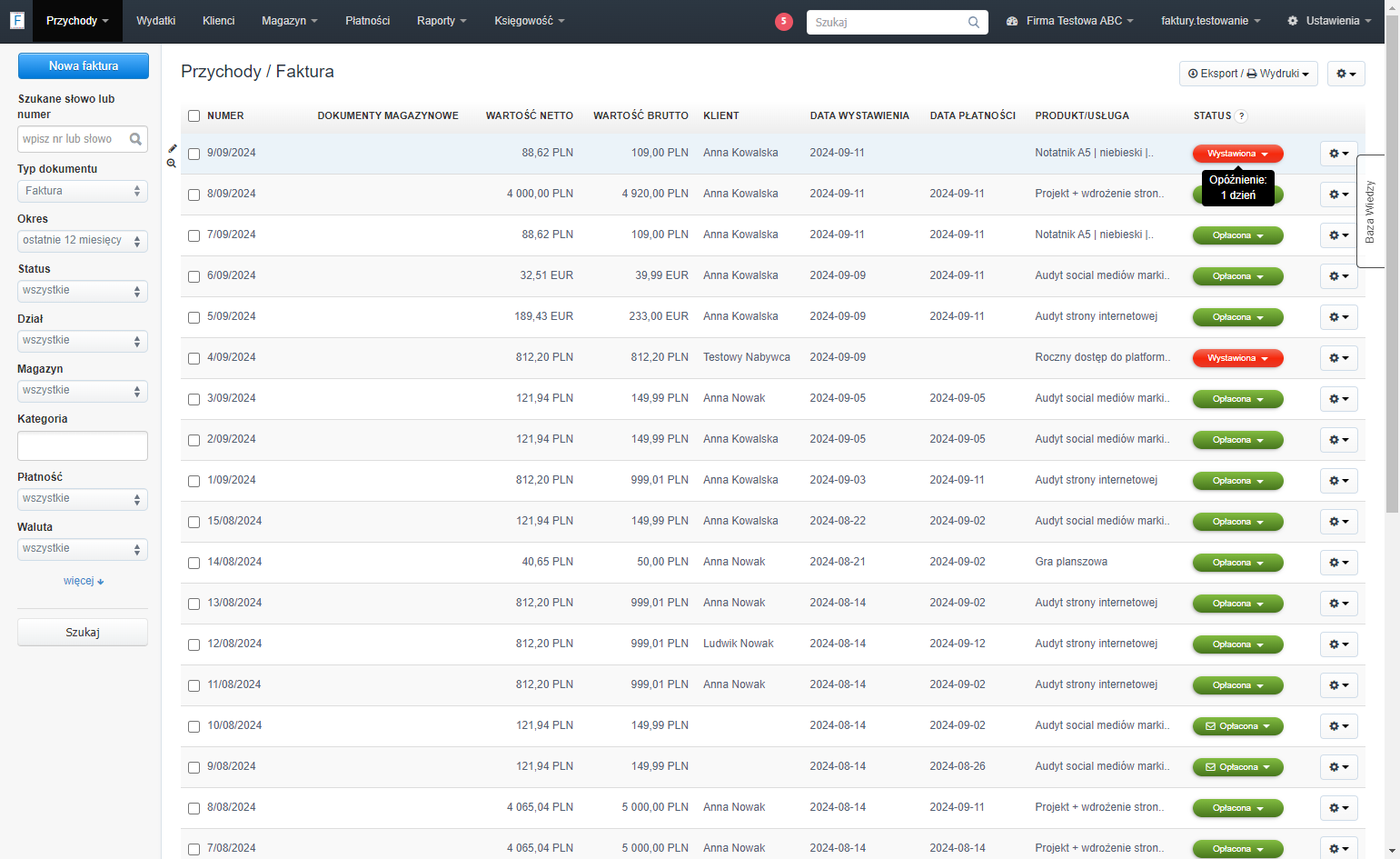This screenshot has width=1400, height=859.
Task: Expand the Wystawiona status dropdown for invoice 4/09/2024
Action: point(1237,358)
